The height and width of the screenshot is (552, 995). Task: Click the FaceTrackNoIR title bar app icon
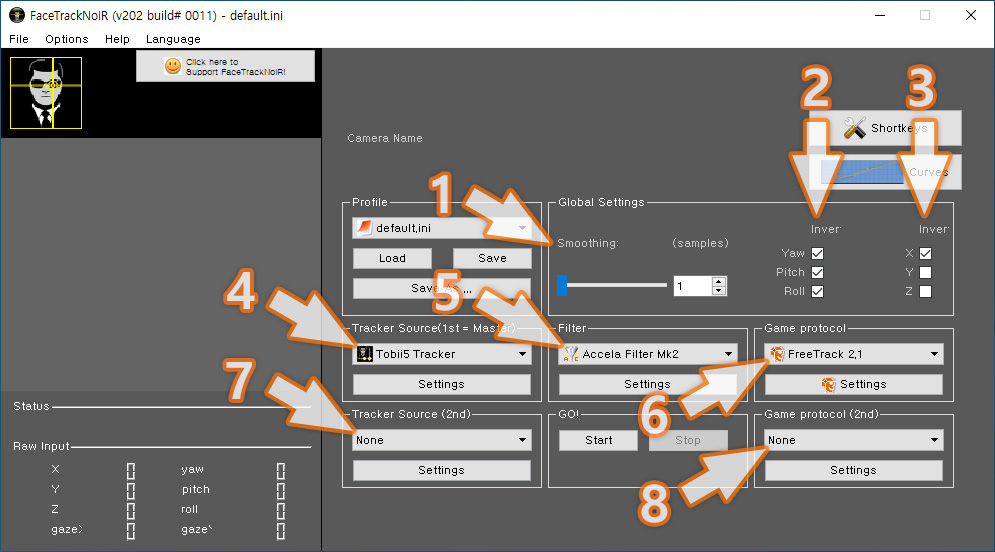pyautogui.click(x=16, y=15)
